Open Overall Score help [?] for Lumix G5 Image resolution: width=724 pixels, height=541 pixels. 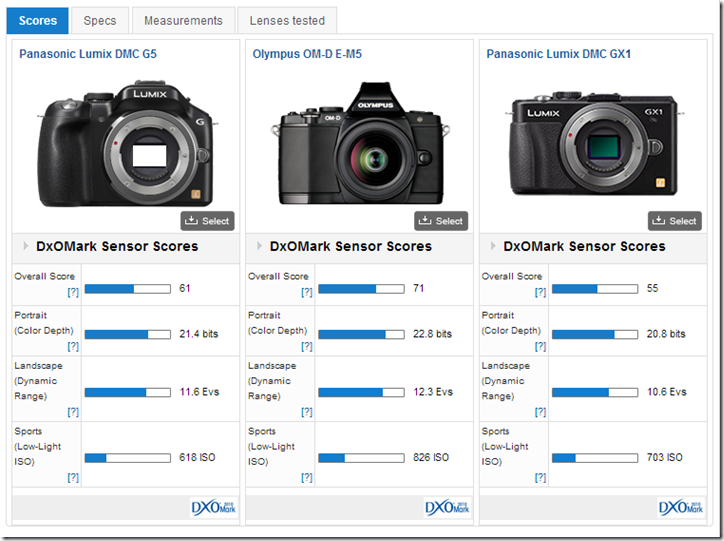73,292
